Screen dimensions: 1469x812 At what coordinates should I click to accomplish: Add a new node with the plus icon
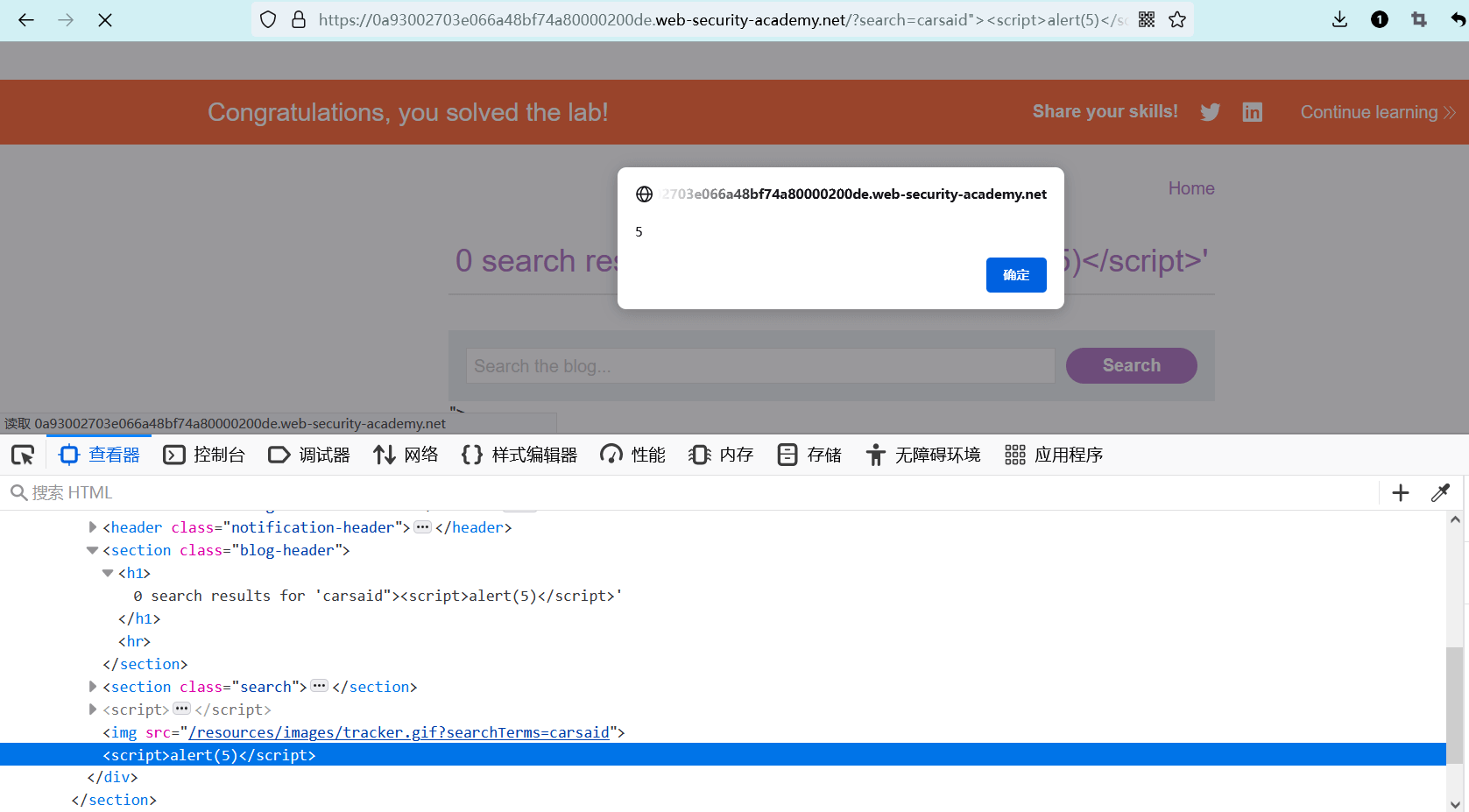pyautogui.click(x=1401, y=493)
